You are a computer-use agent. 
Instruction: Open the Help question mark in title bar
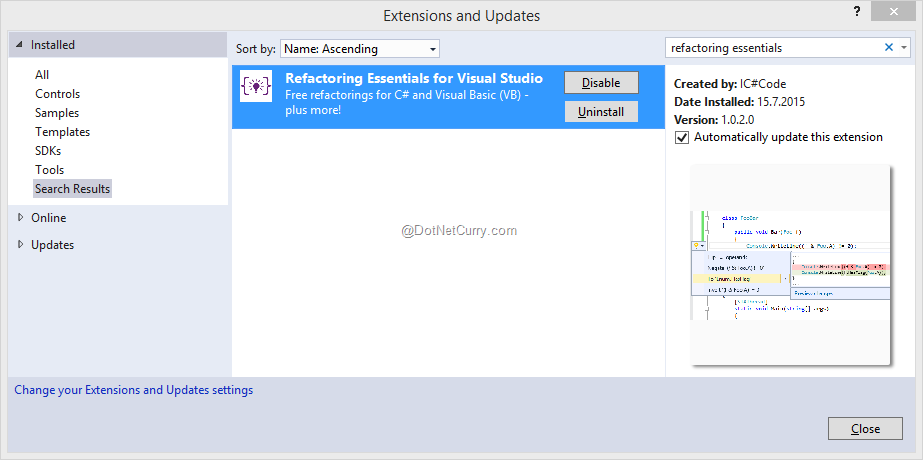(857, 12)
